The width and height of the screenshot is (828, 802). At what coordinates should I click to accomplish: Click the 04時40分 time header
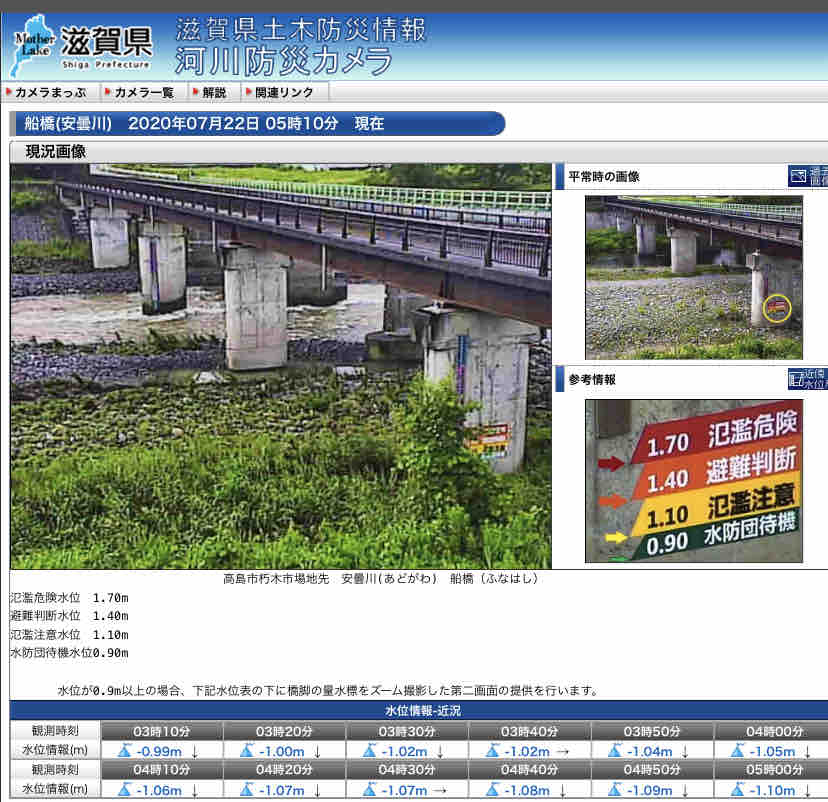coord(529,770)
